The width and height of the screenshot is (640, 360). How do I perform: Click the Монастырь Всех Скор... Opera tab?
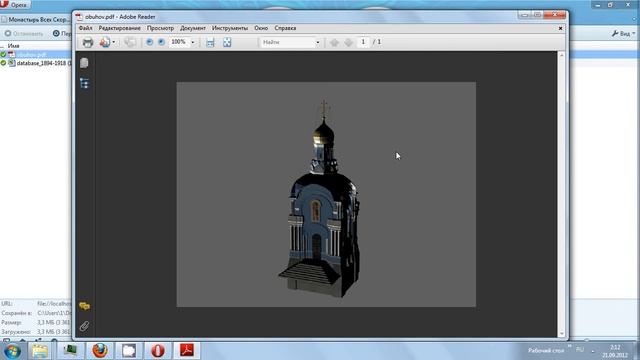click(36, 20)
